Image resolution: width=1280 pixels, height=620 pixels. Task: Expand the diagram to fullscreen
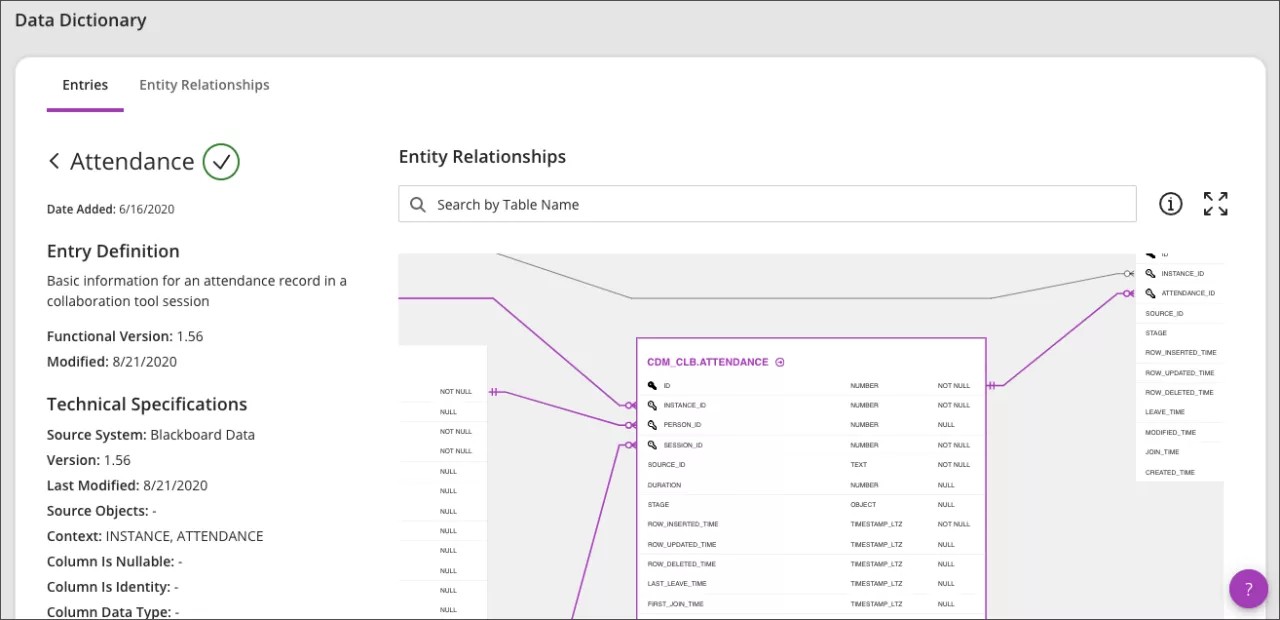[x=1215, y=204]
